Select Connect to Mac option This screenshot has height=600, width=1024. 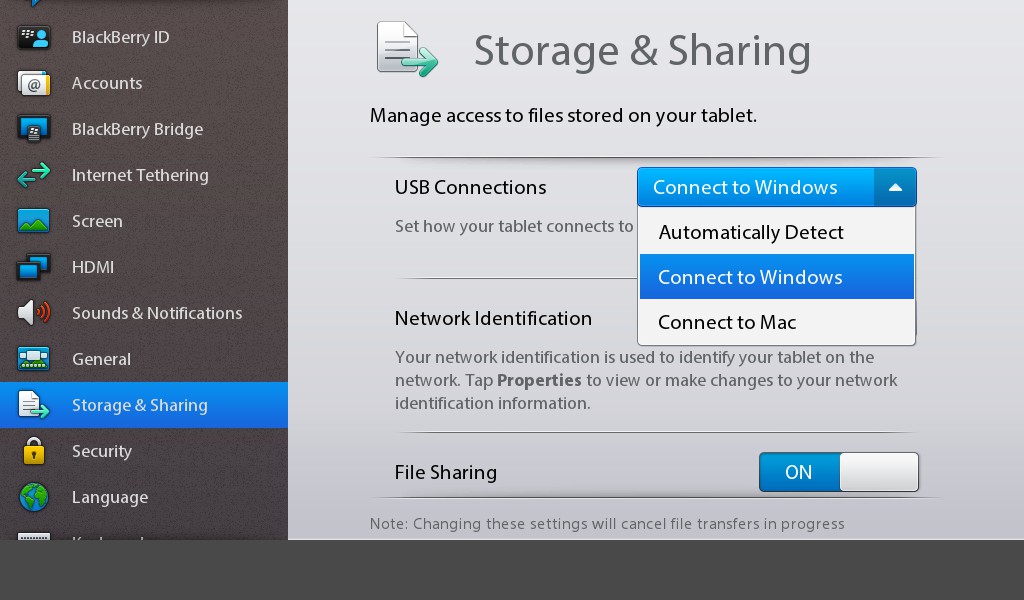(x=726, y=322)
